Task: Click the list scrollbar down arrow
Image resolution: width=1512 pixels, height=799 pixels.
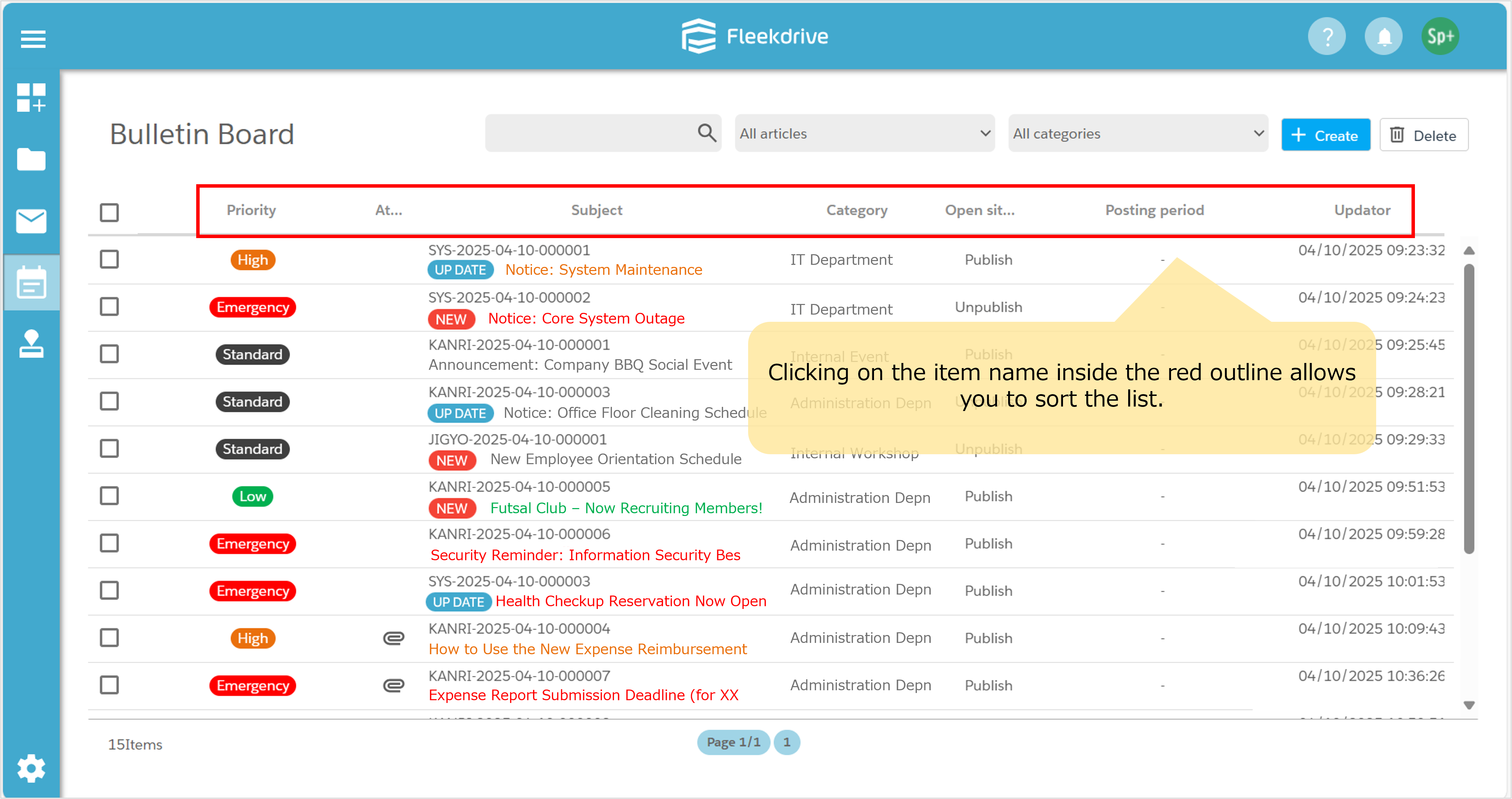Action: click(1469, 705)
